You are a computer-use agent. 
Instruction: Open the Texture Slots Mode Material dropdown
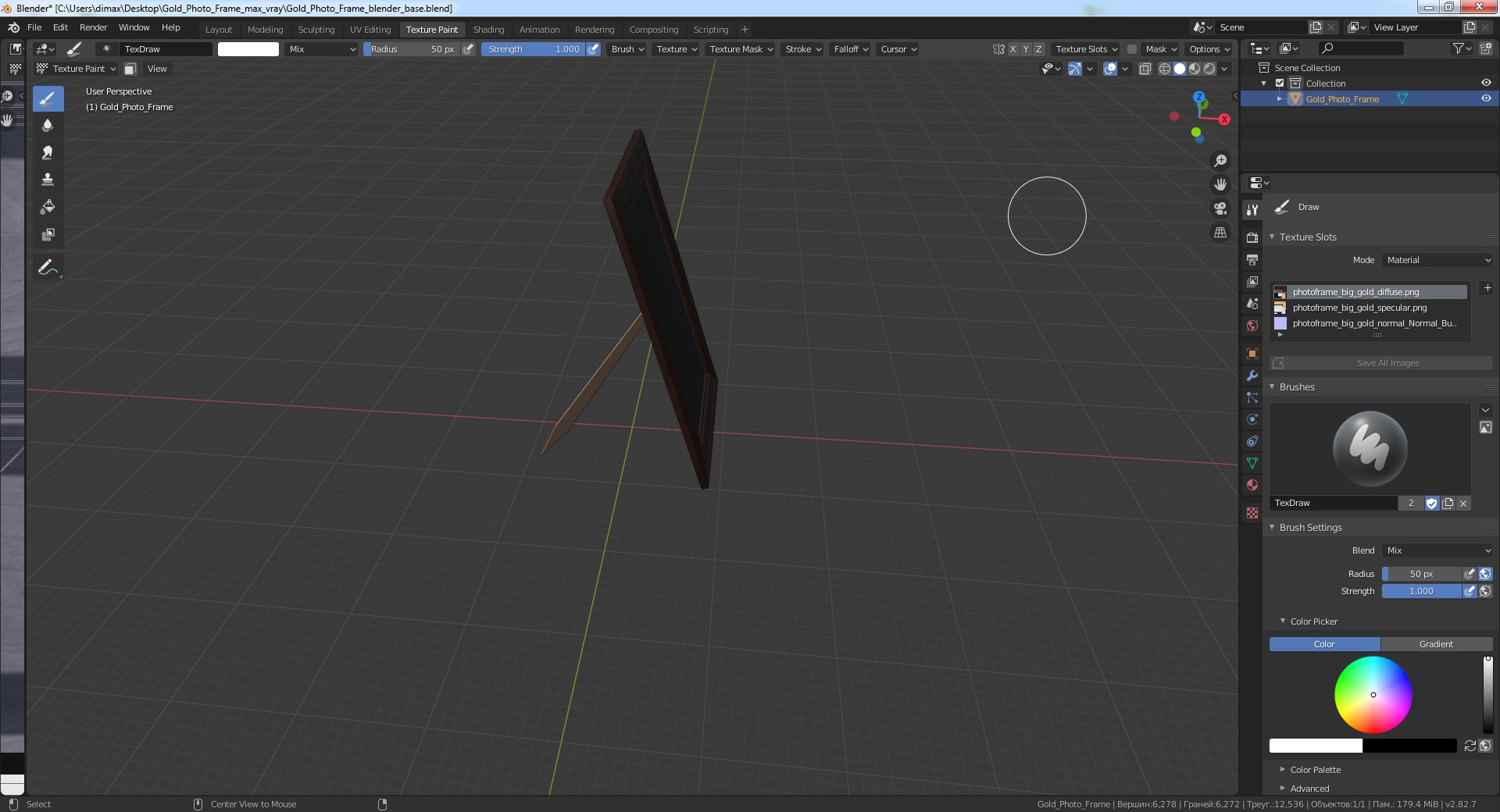(x=1437, y=260)
